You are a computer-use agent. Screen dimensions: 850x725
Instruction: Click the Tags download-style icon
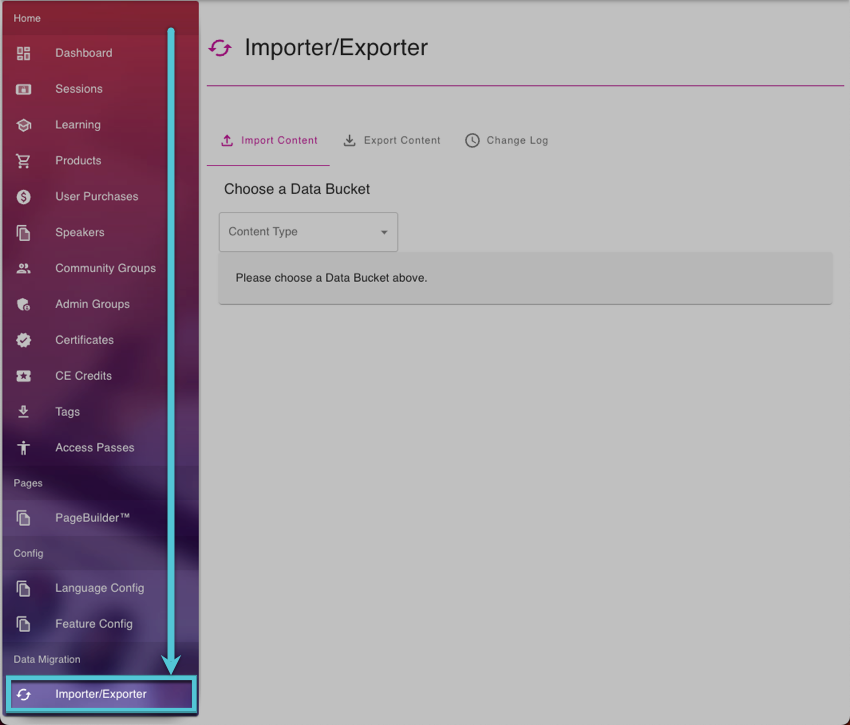click(x=23, y=412)
